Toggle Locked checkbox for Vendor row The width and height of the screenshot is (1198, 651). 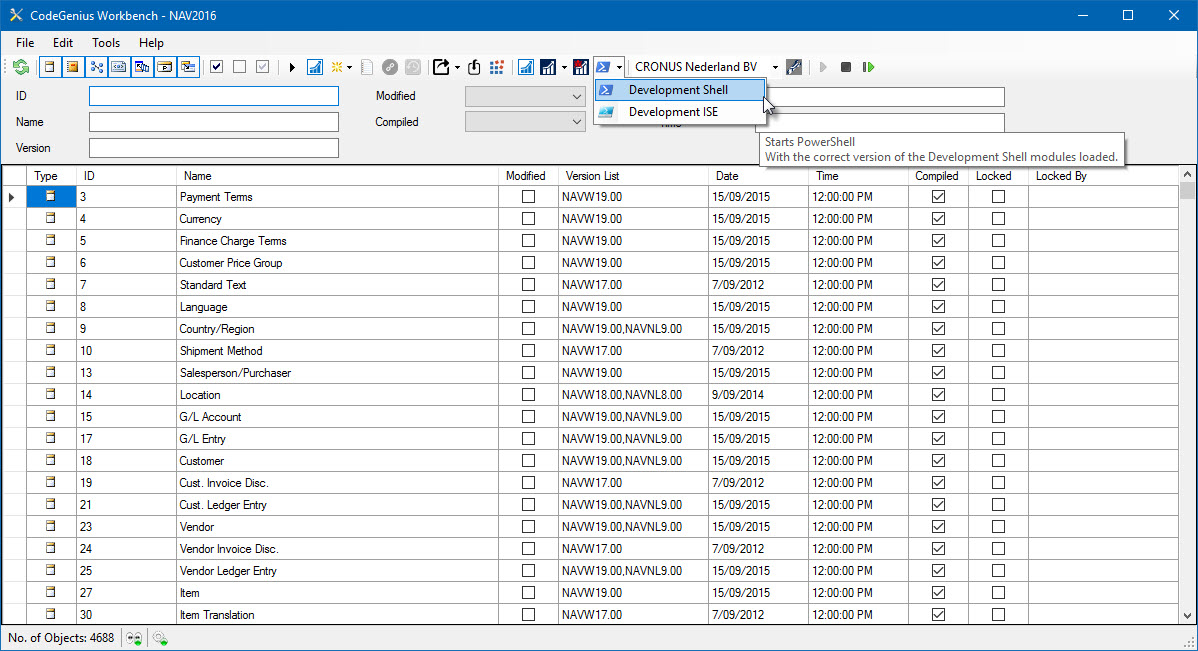coord(998,526)
